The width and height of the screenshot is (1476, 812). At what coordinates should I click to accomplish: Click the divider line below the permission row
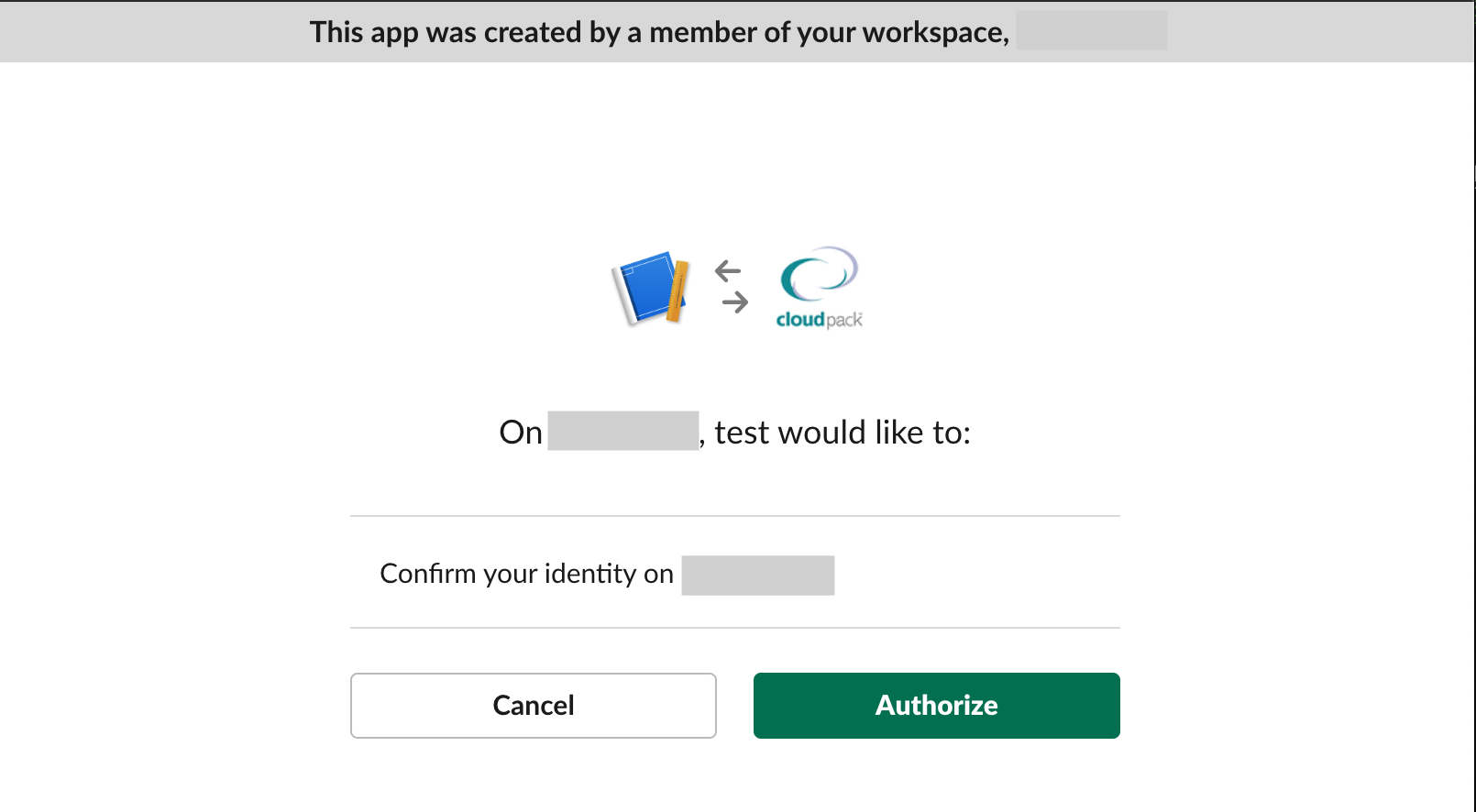735,628
